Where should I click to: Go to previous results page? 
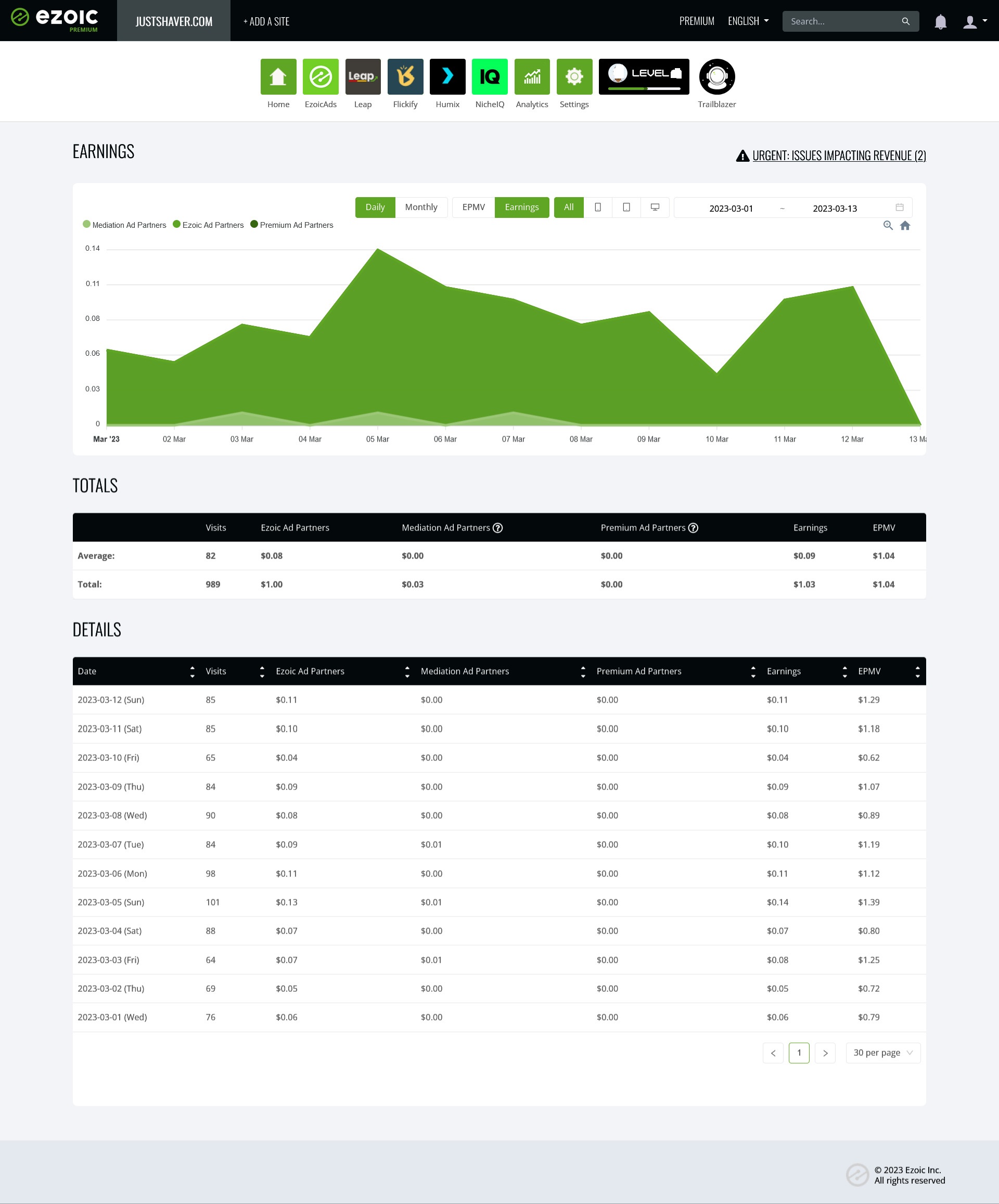(773, 1053)
